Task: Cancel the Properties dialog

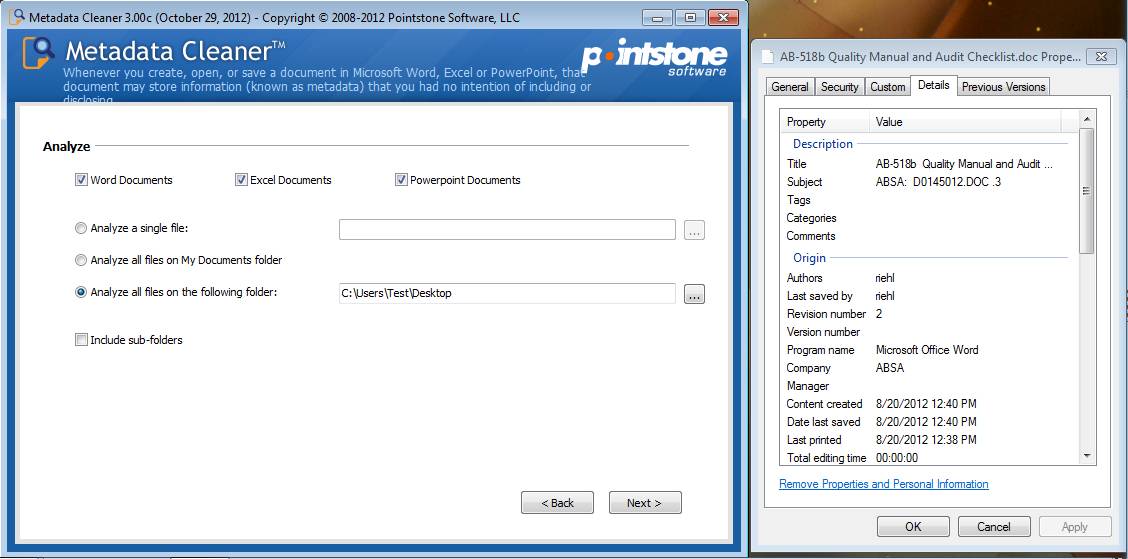Action: [993, 527]
